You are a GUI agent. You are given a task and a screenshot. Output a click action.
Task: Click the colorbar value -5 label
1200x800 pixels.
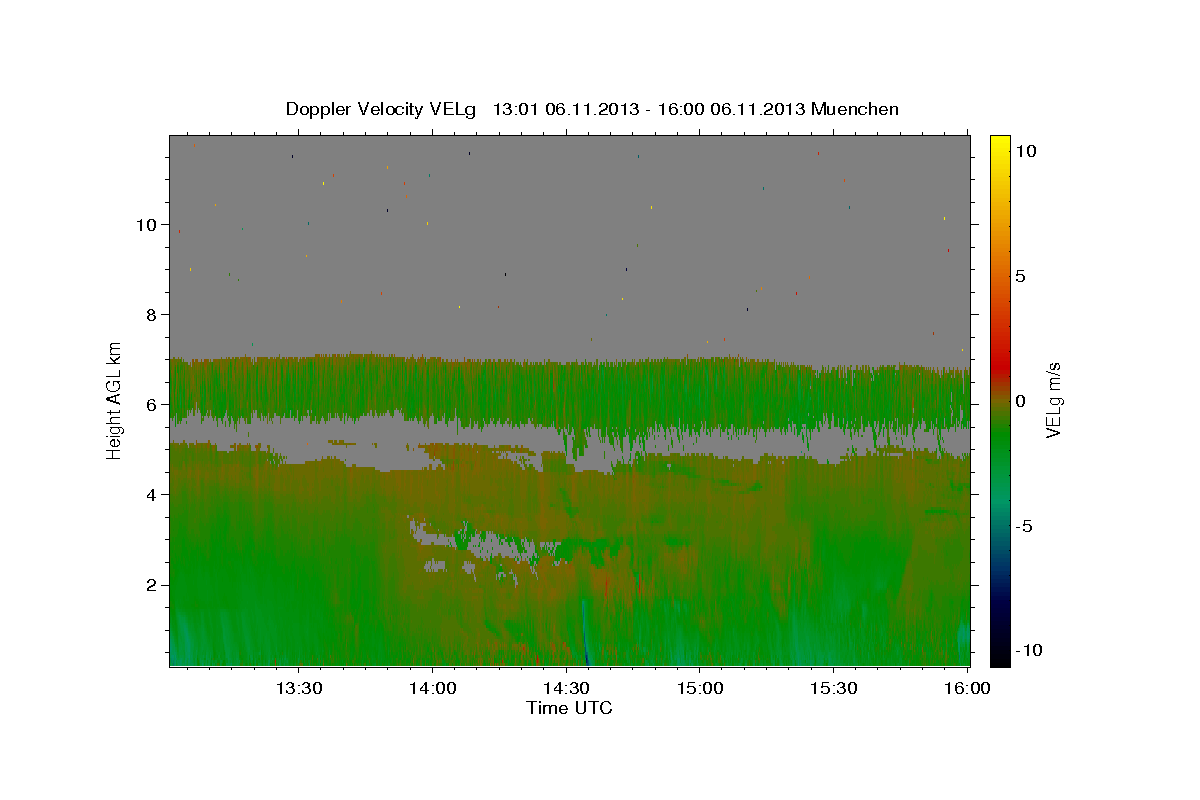(x=1025, y=526)
